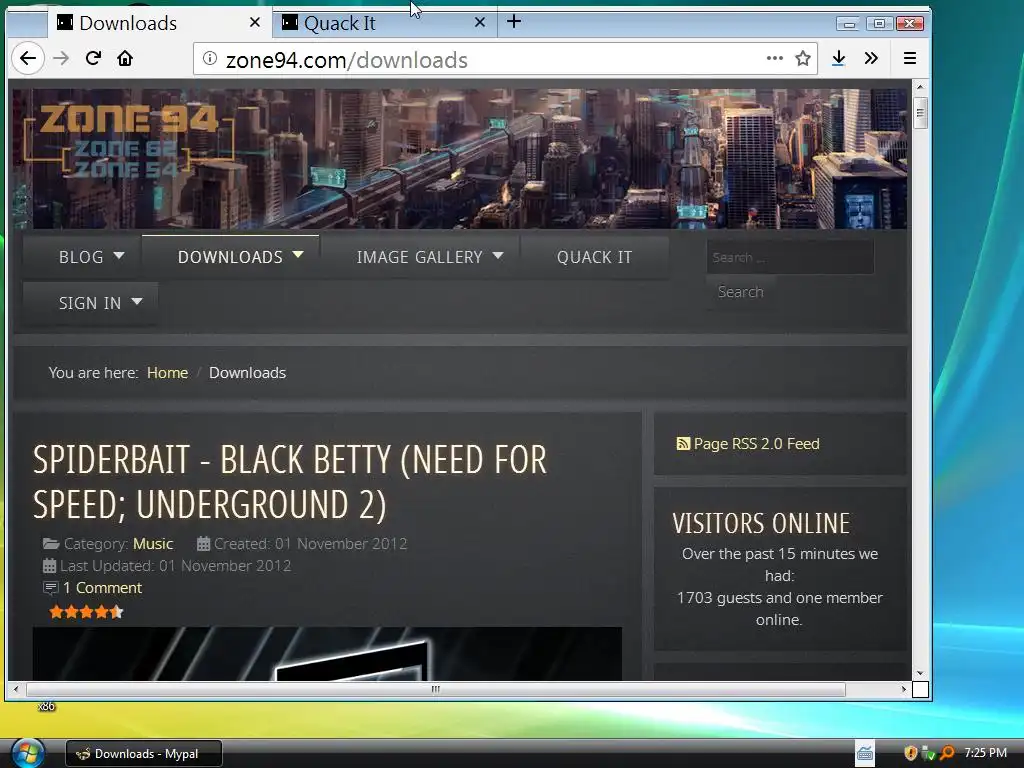Open the Spiderbait - Black Betty article title
This screenshot has width=1024, height=768.
pyautogui.click(x=290, y=482)
